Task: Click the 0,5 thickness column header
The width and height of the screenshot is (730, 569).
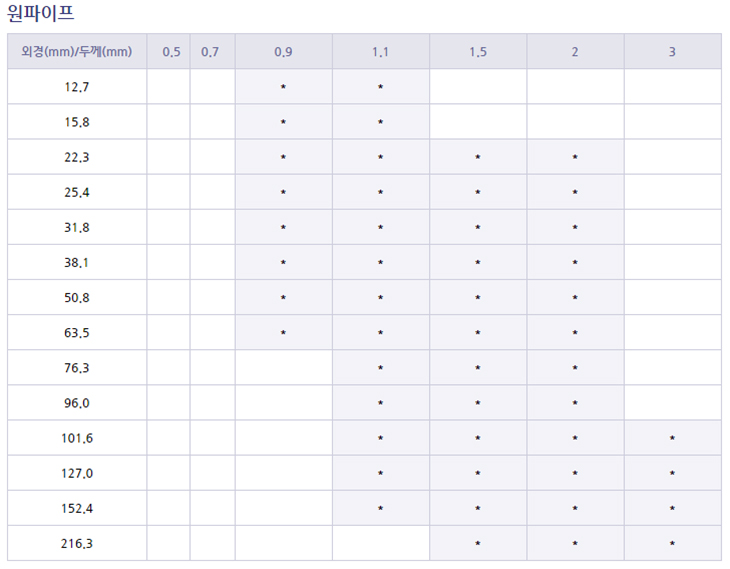Action: (x=168, y=52)
